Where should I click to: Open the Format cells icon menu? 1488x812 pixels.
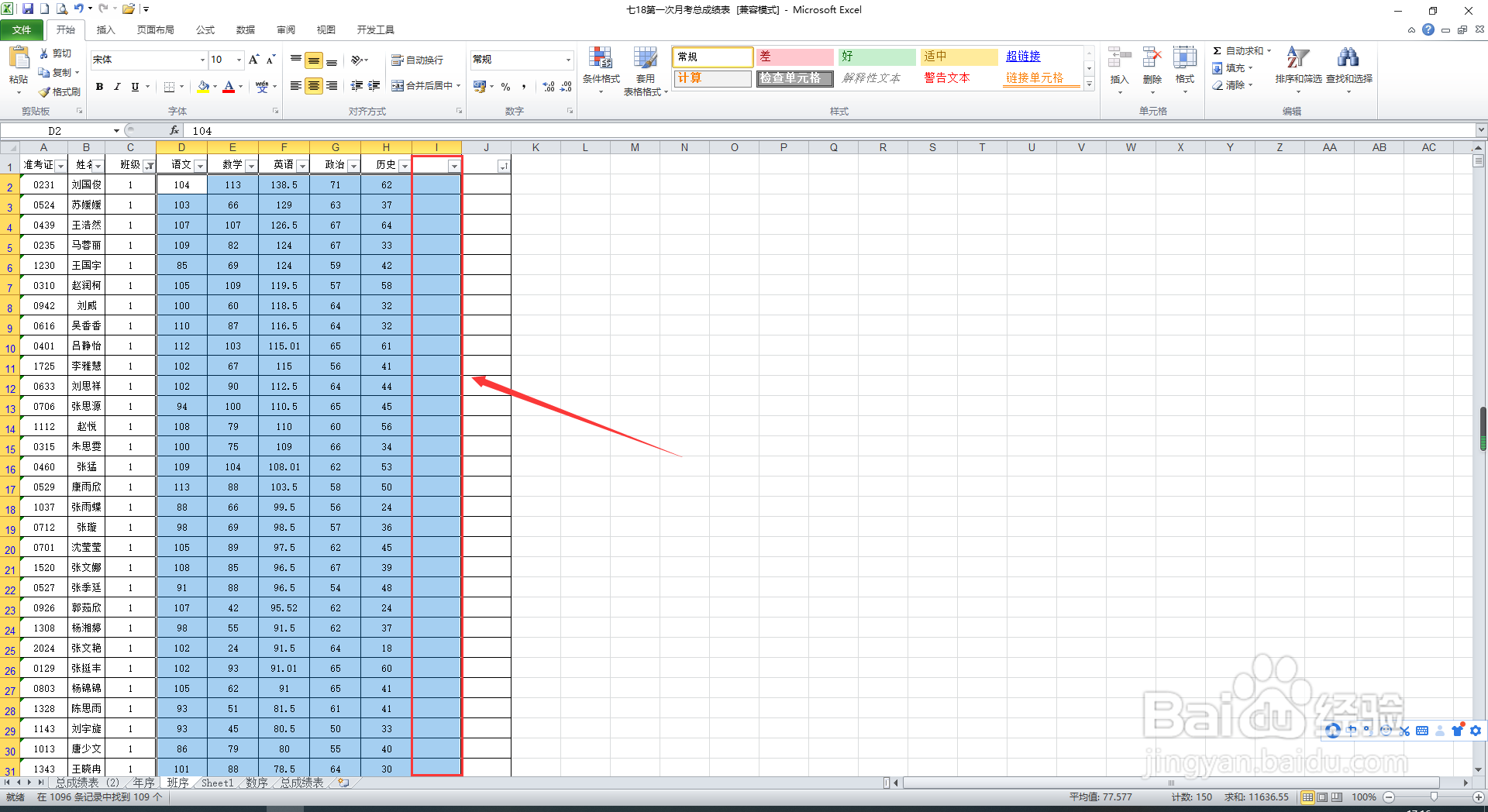click(x=1185, y=70)
